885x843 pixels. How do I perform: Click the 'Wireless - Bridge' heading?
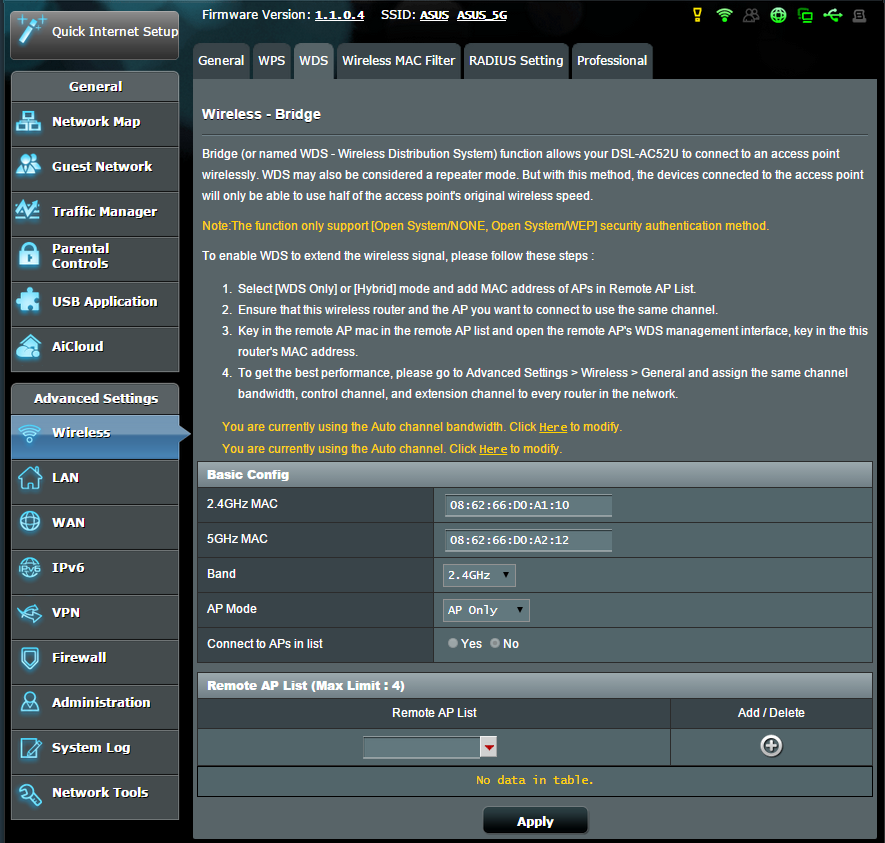point(261,114)
